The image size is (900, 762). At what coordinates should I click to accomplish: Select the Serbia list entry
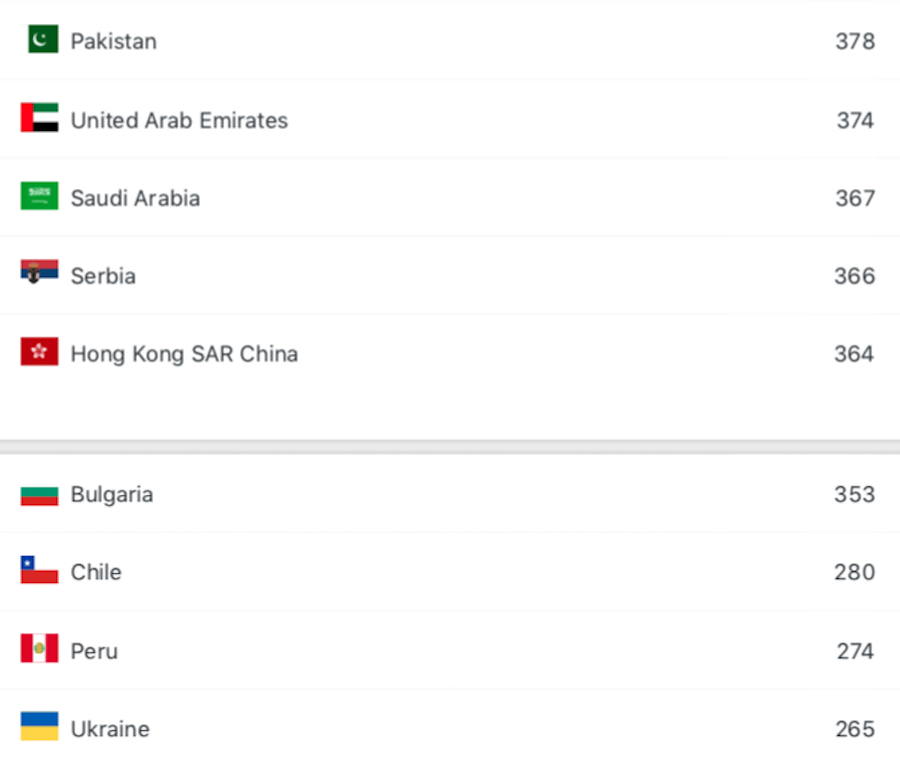(103, 275)
